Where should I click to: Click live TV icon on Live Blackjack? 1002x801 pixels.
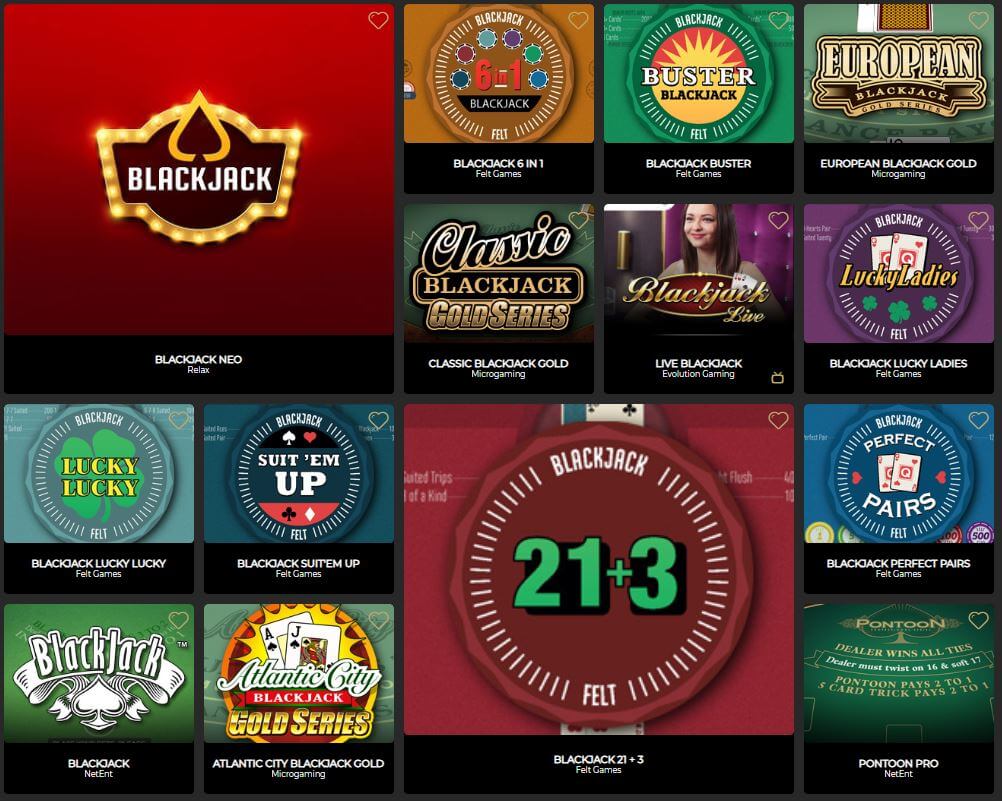point(778,378)
